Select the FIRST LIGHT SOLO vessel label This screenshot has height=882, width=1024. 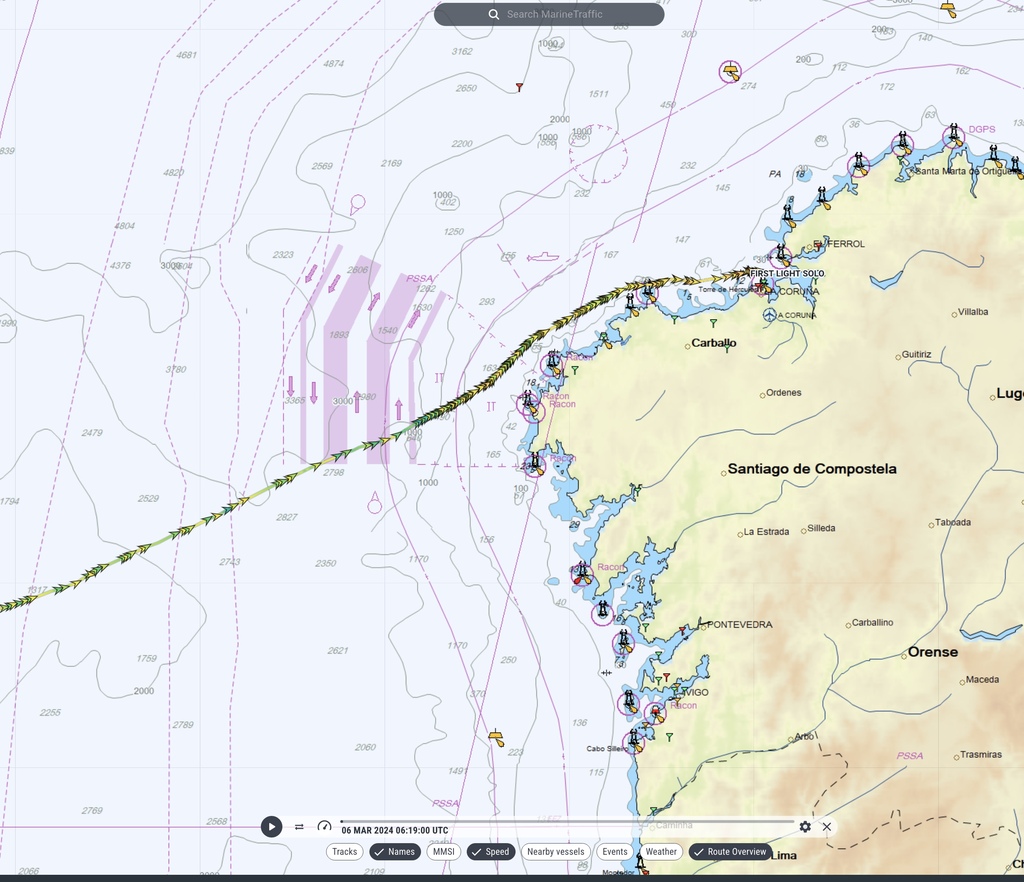[787, 273]
